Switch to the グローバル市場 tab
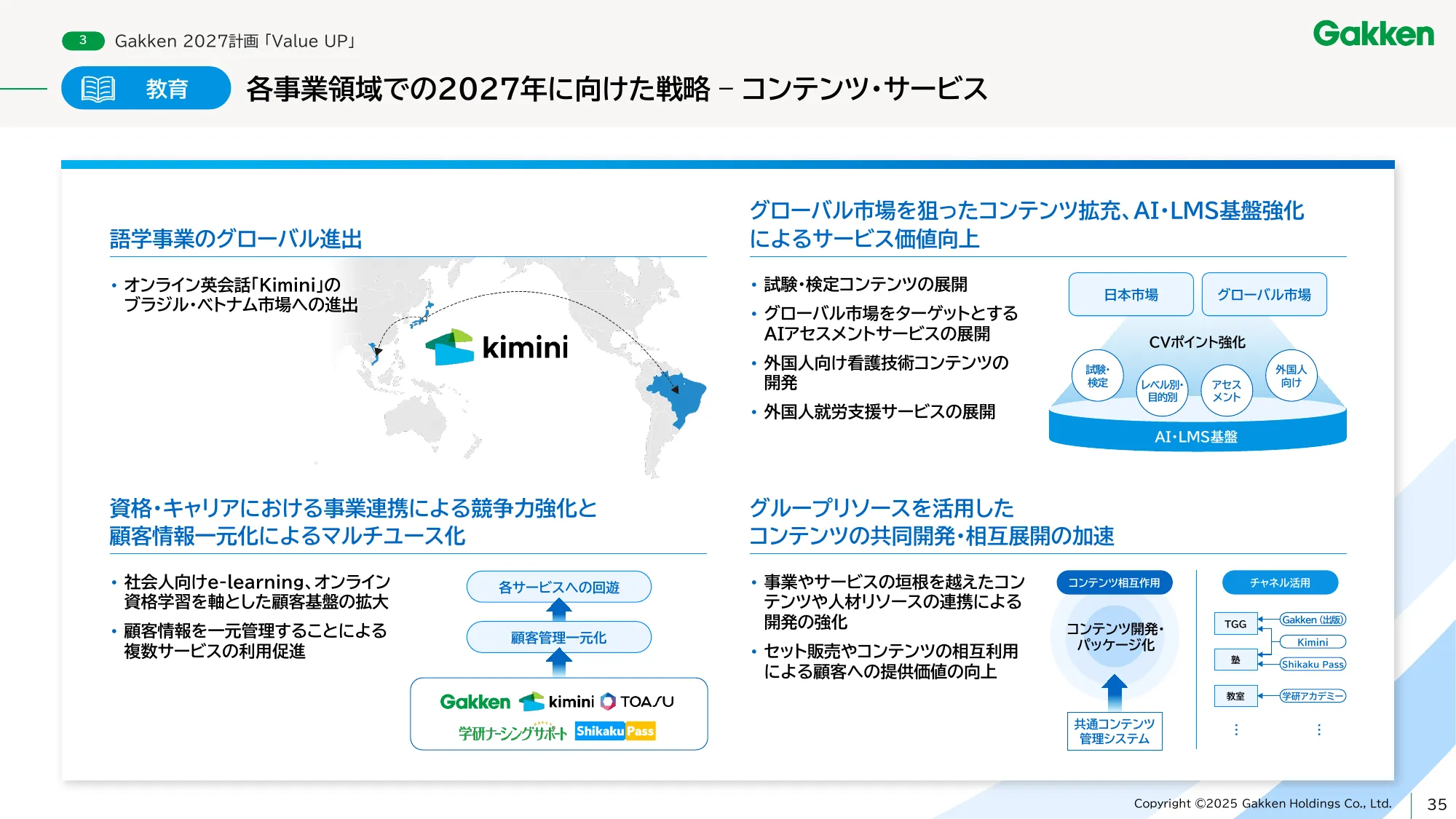This screenshot has height=819, width=1456. (1264, 294)
